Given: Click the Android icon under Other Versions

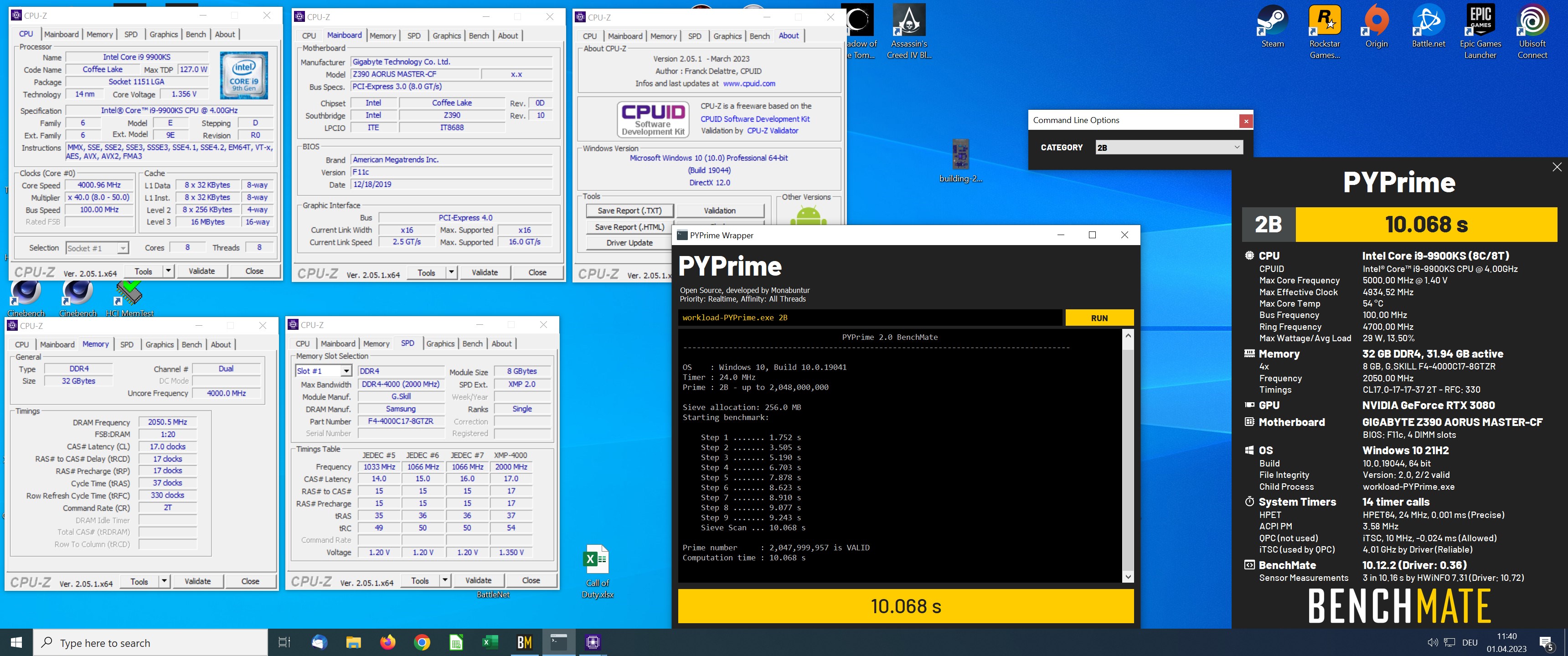Looking at the screenshot, I should [x=808, y=215].
